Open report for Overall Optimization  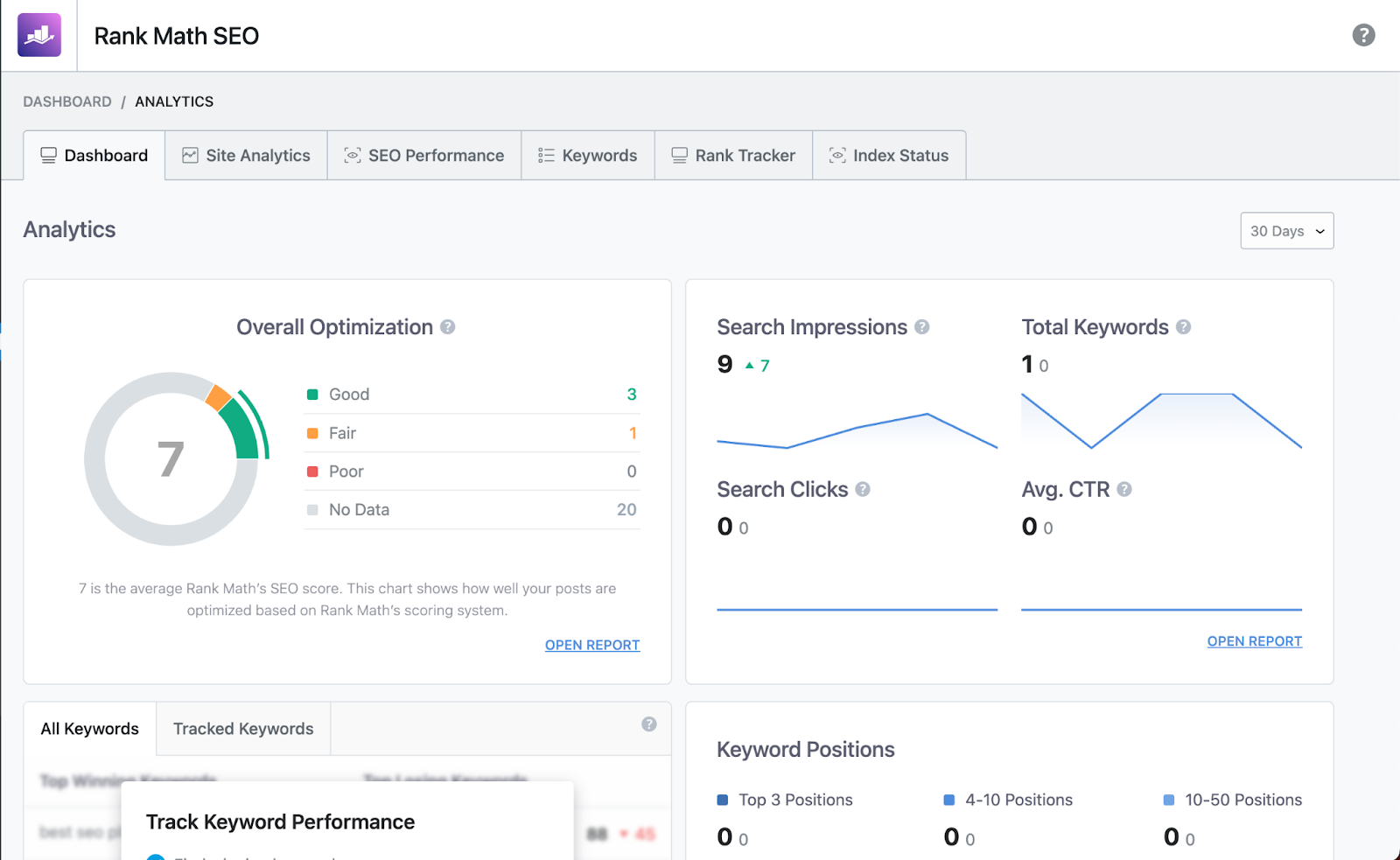(x=592, y=645)
